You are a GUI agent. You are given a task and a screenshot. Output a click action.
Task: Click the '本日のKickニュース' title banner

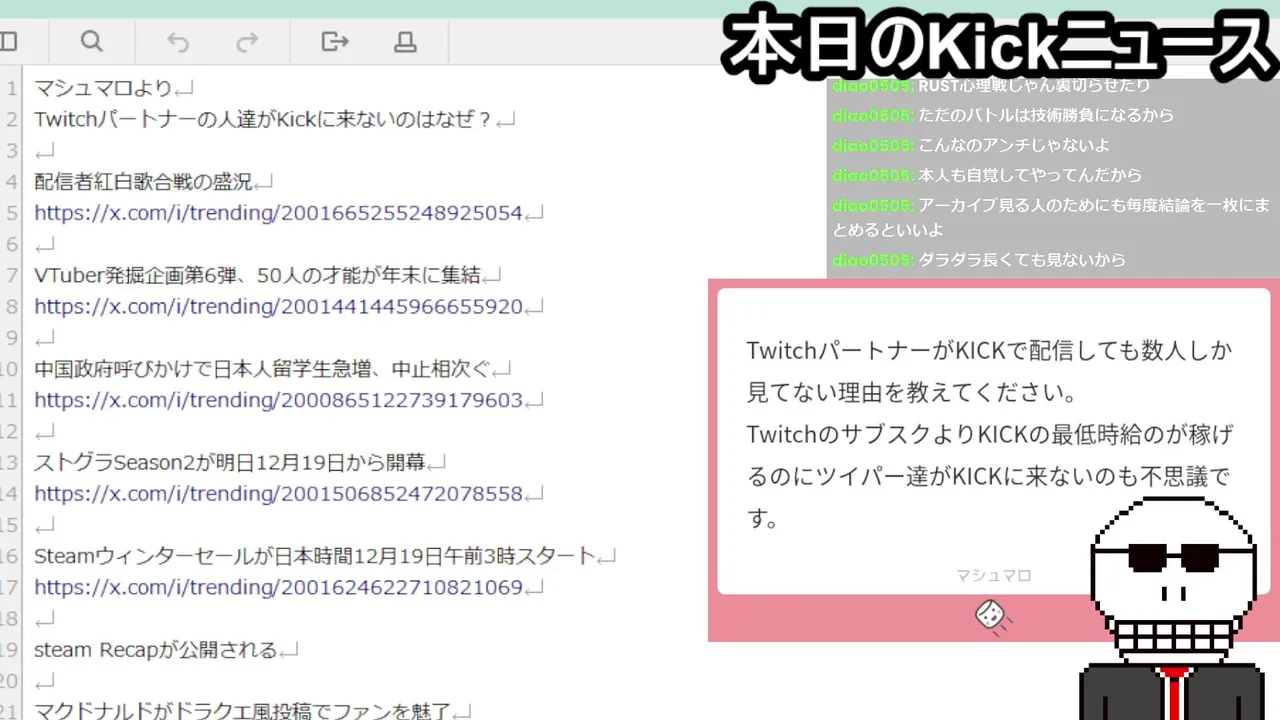(1000, 46)
